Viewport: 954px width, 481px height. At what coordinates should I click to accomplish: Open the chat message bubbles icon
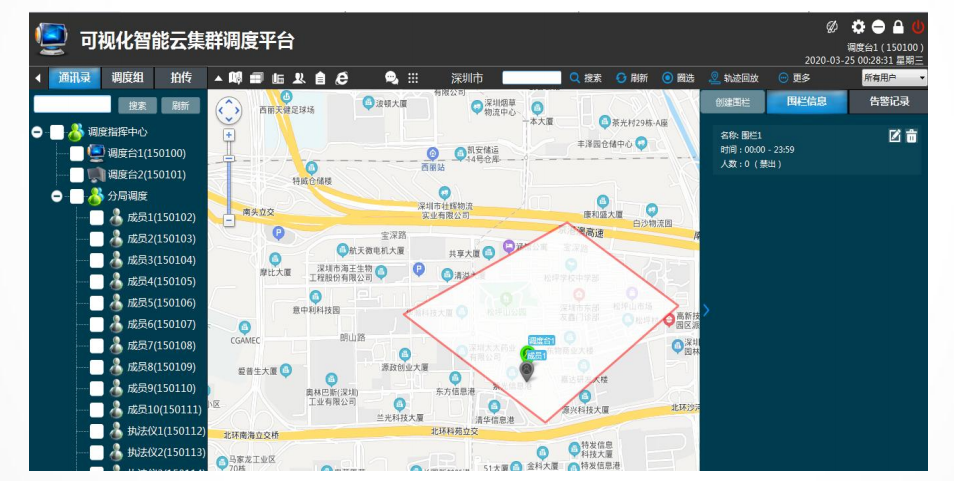pyautogui.click(x=392, y=78)
